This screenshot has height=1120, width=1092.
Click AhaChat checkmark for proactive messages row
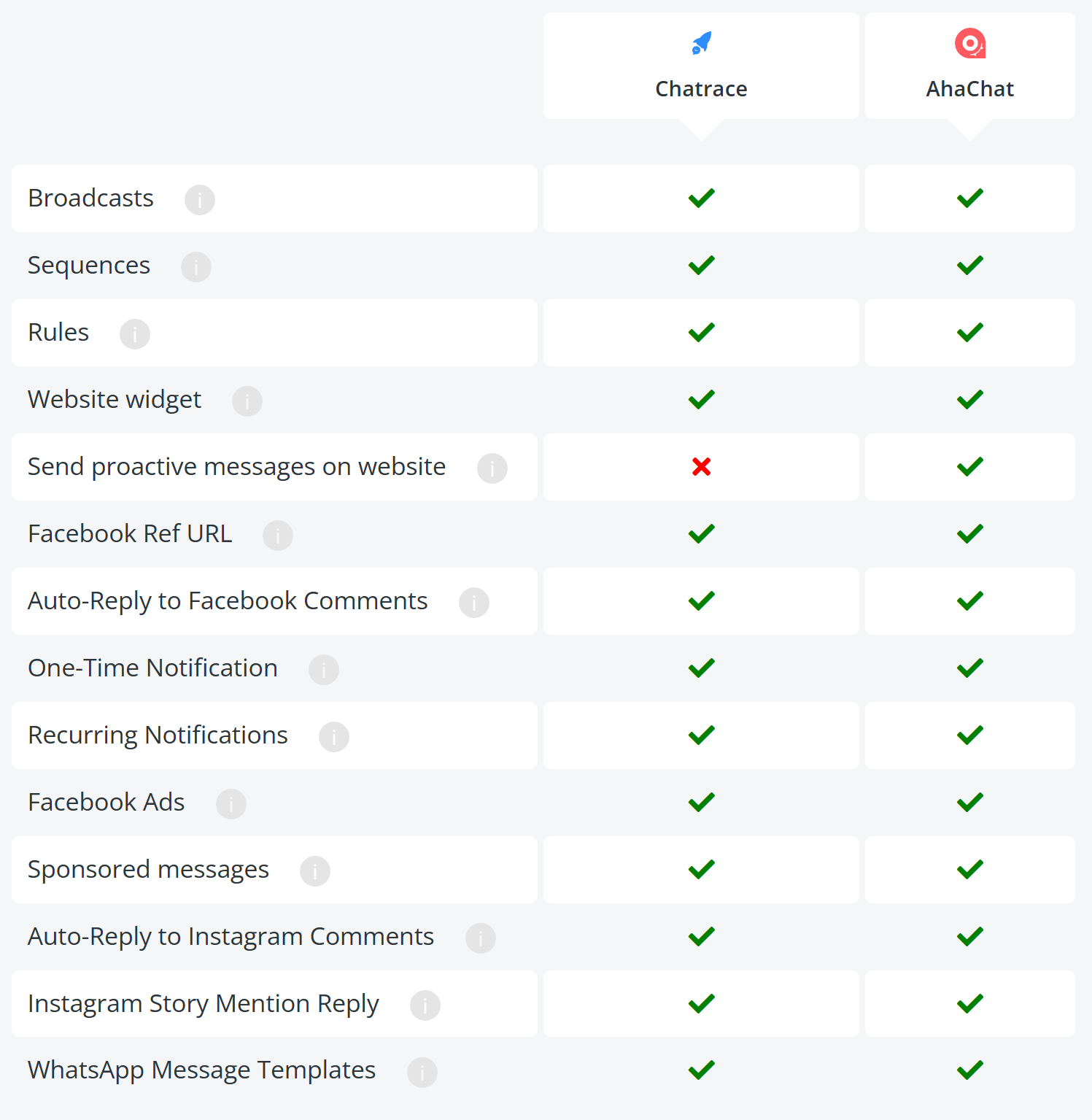[x=970, y=466]
